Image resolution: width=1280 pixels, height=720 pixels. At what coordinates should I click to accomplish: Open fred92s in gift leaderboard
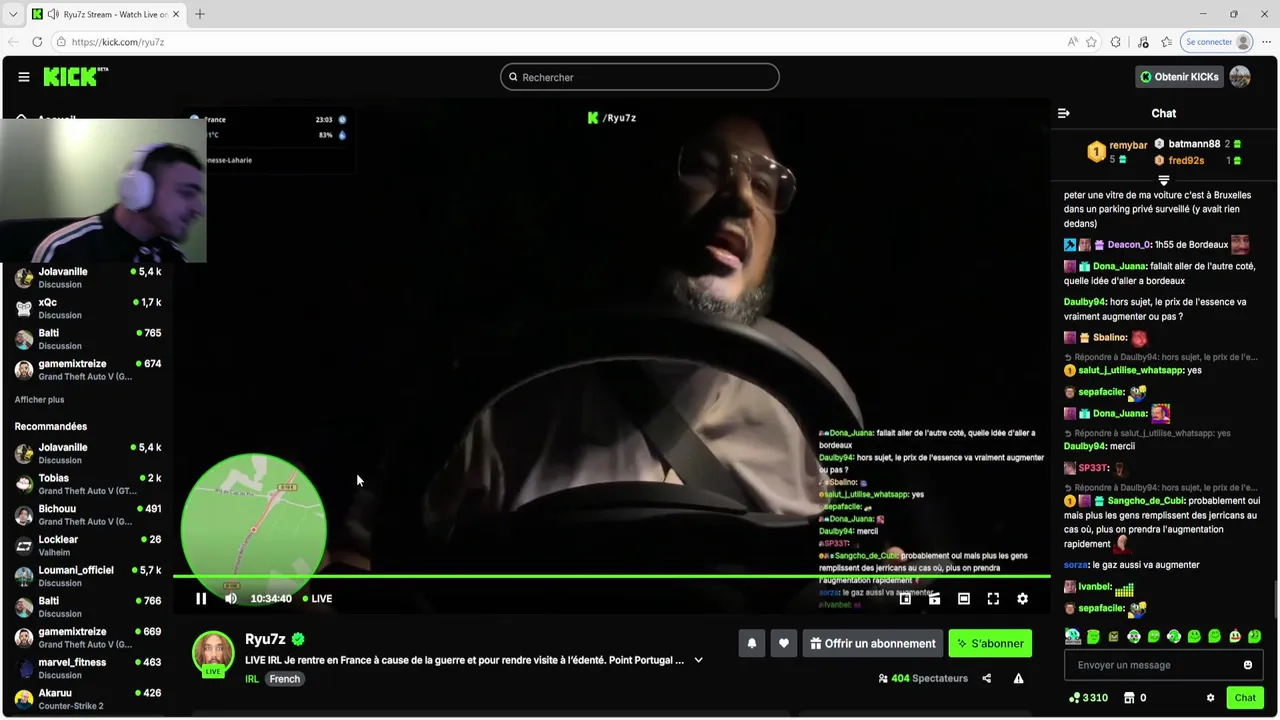click(1197, 160)
